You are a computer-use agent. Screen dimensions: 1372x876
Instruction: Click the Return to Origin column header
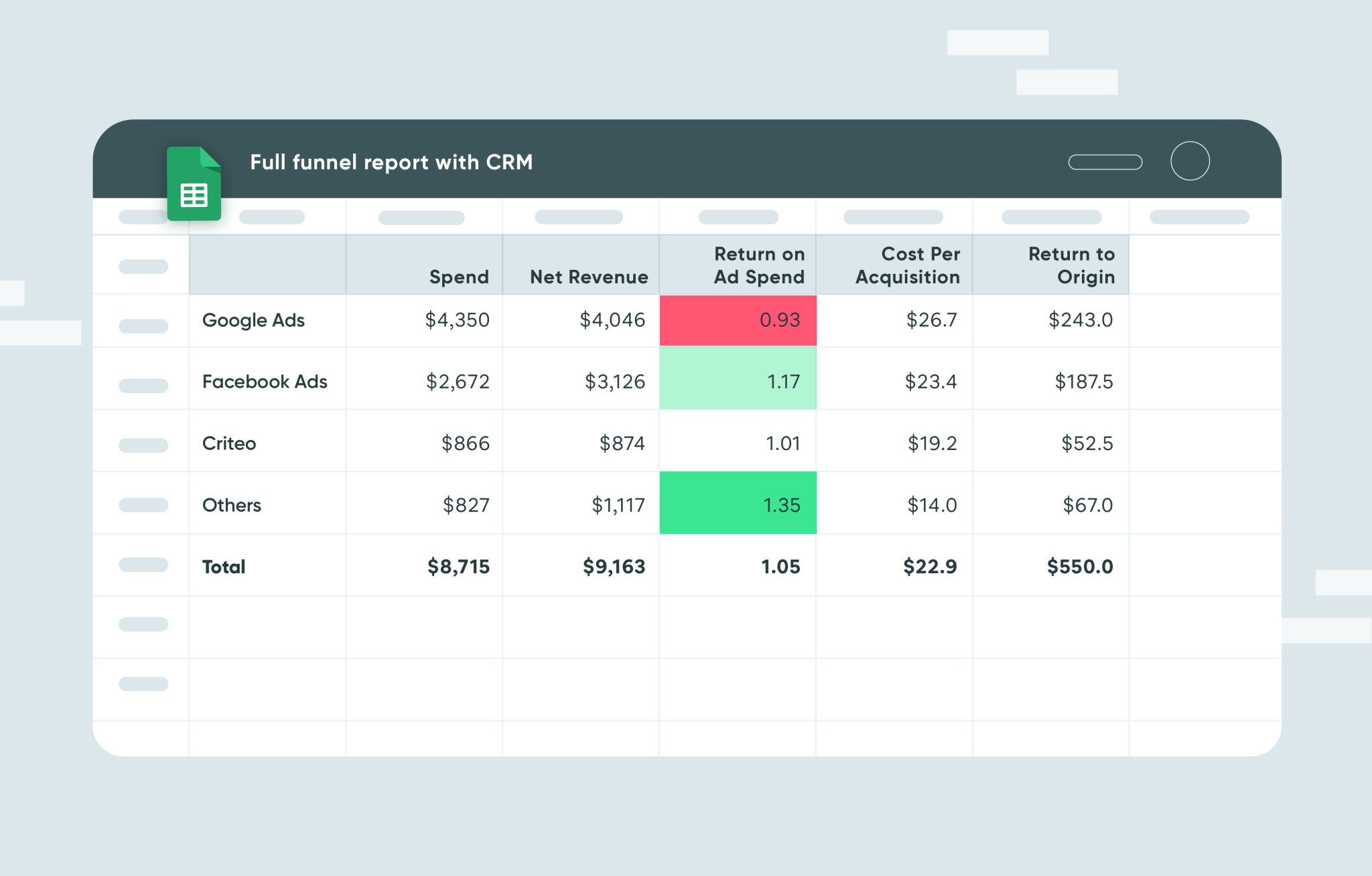coord(1071,265)
